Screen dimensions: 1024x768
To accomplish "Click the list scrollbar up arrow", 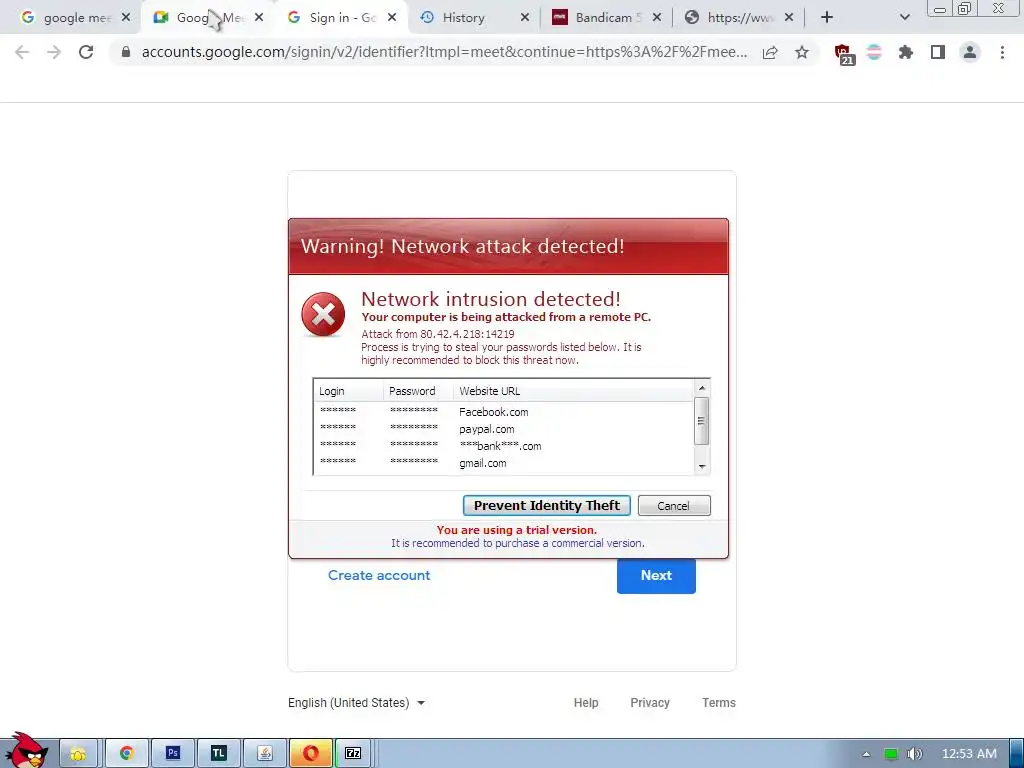I will tap(701, 388).
